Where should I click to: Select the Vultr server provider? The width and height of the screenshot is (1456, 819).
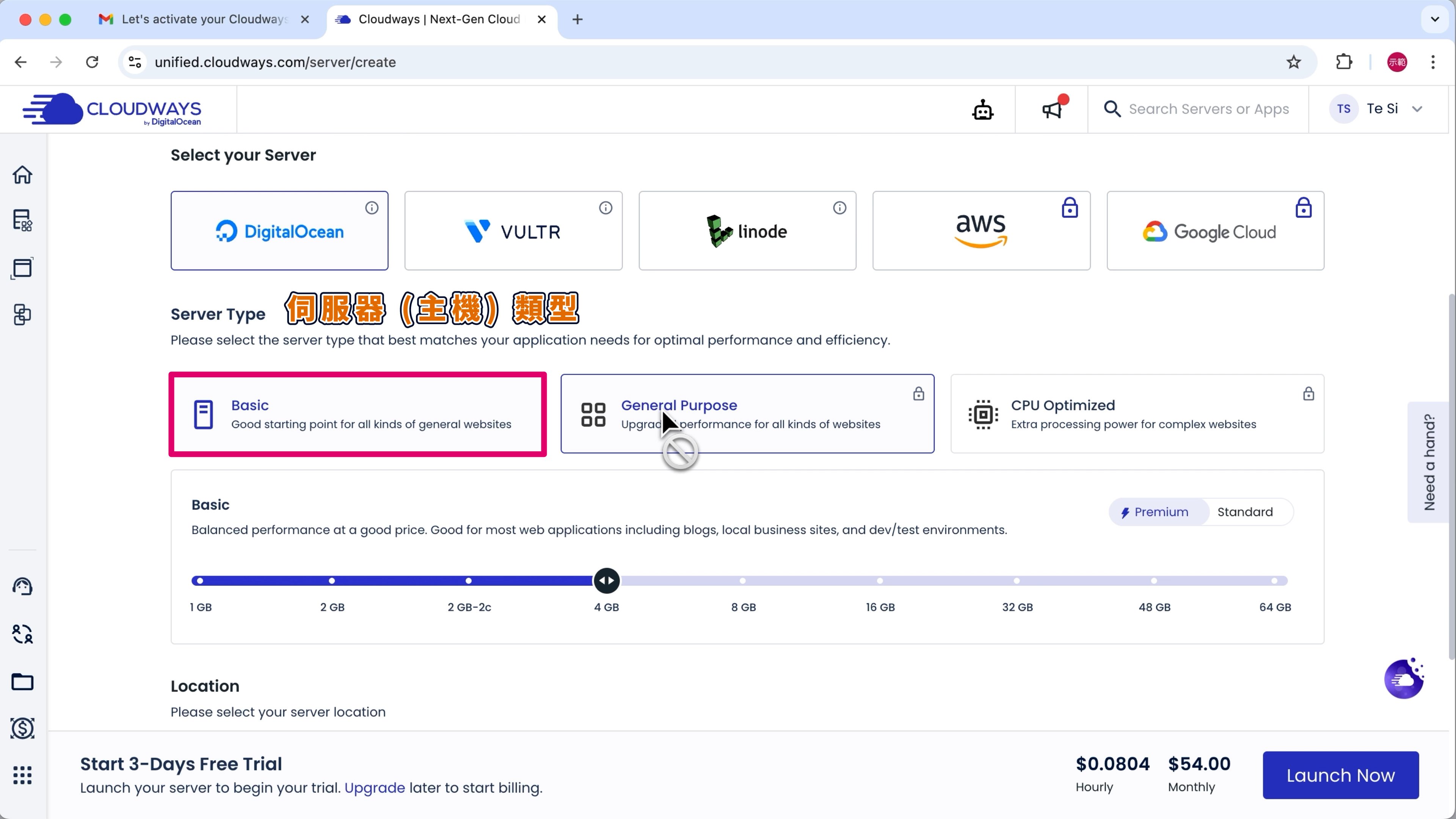513,231
